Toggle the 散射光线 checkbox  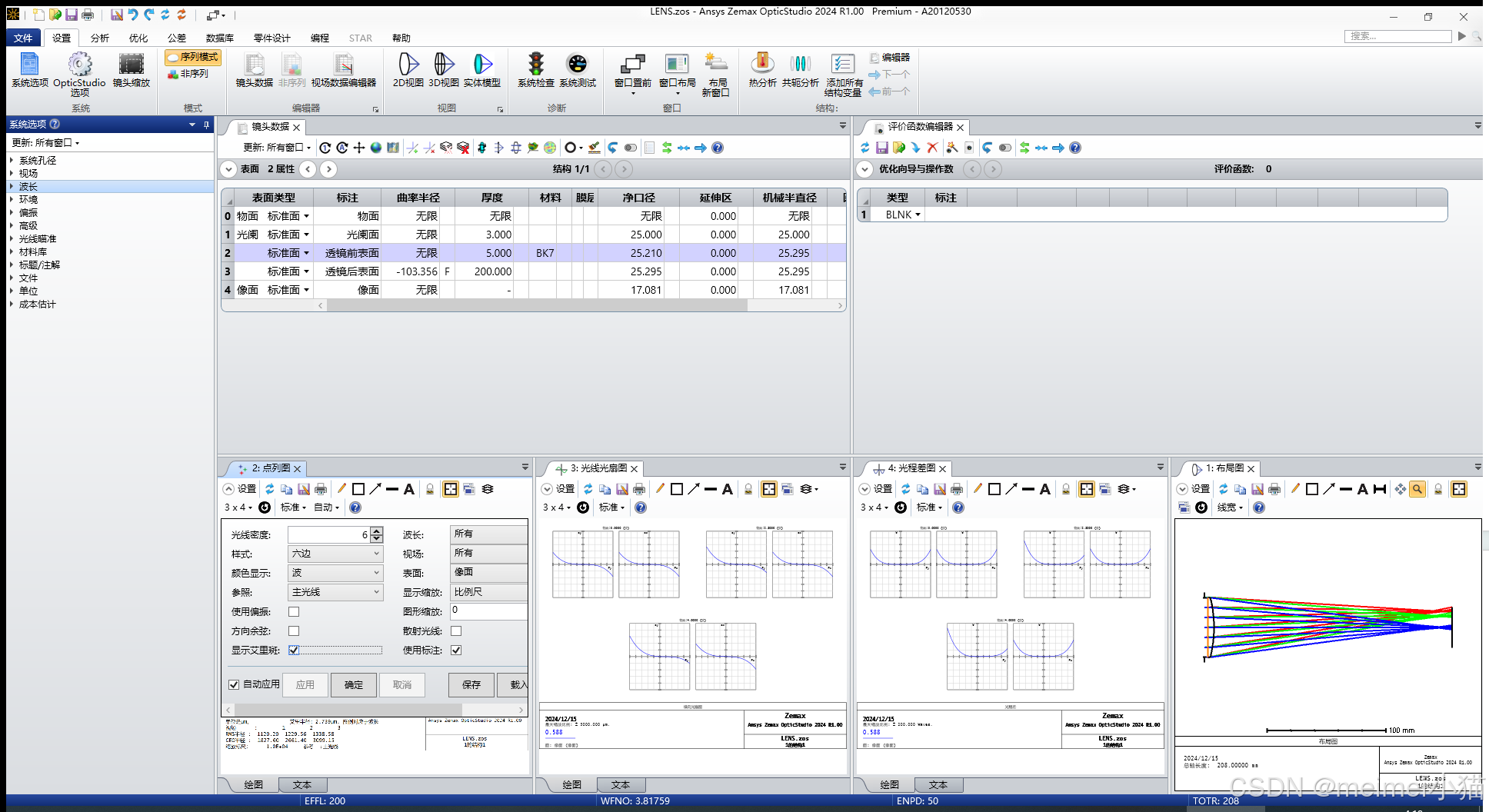pyautogui.click(x=456, y=631)
